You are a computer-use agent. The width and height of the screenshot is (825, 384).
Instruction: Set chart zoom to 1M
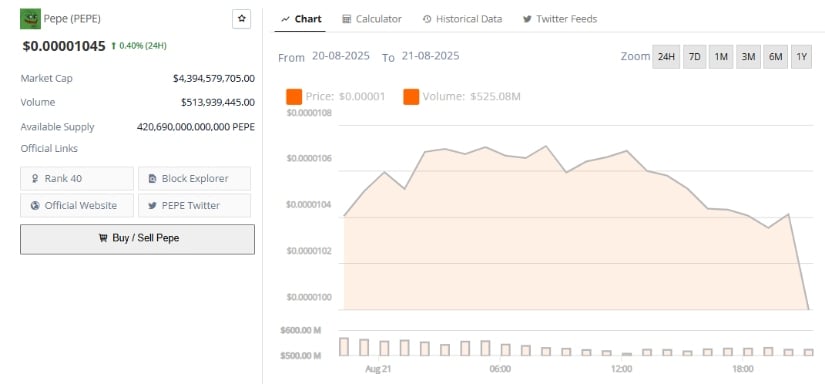[x=721, y=57]
